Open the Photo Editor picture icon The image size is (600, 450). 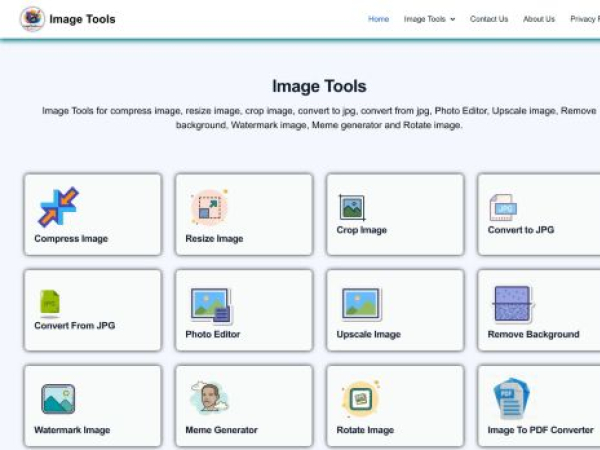pyautogui.click(x=211, y=307)
